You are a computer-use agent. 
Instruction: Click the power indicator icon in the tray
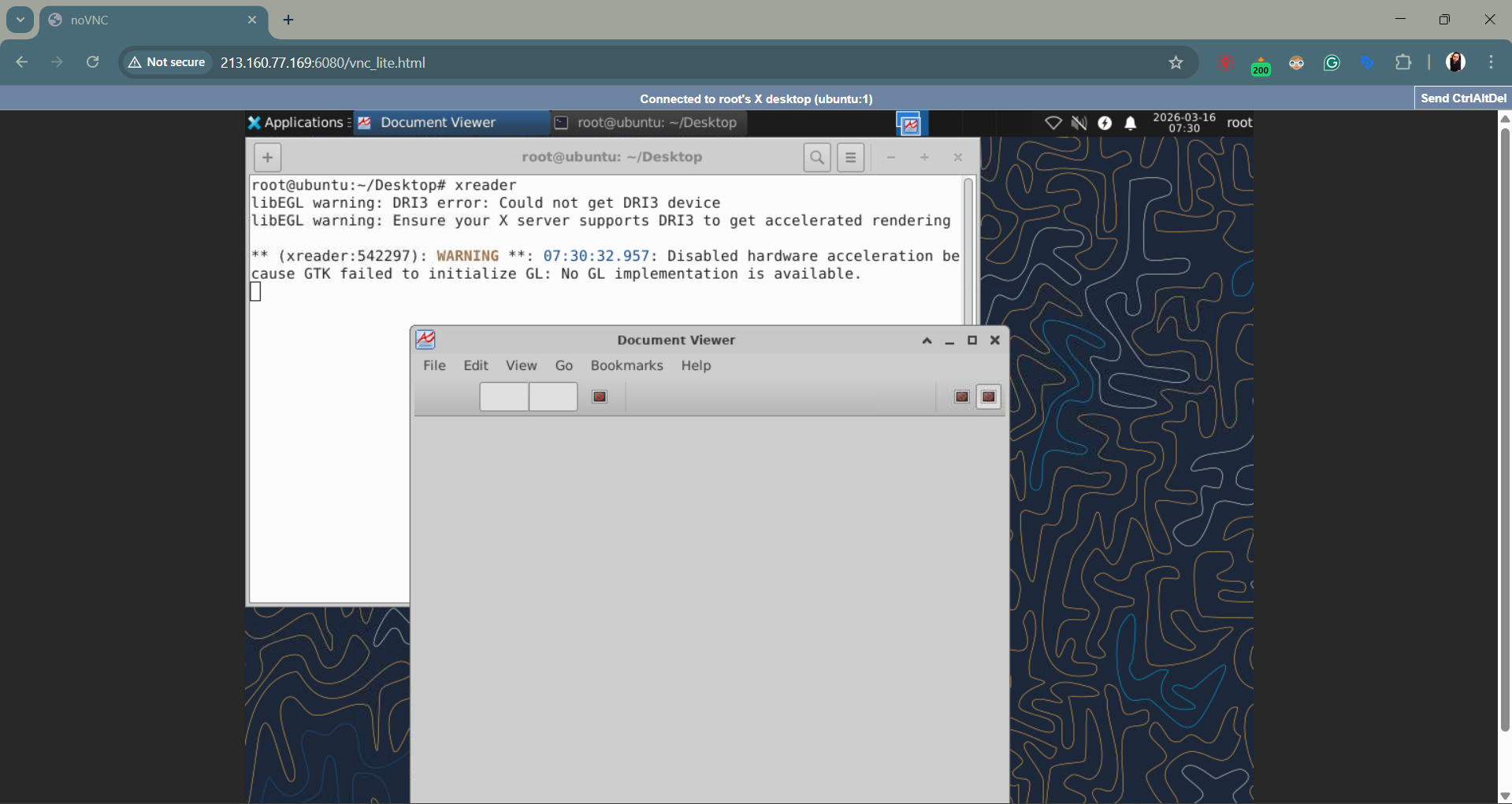click(x=1105, y=123)
